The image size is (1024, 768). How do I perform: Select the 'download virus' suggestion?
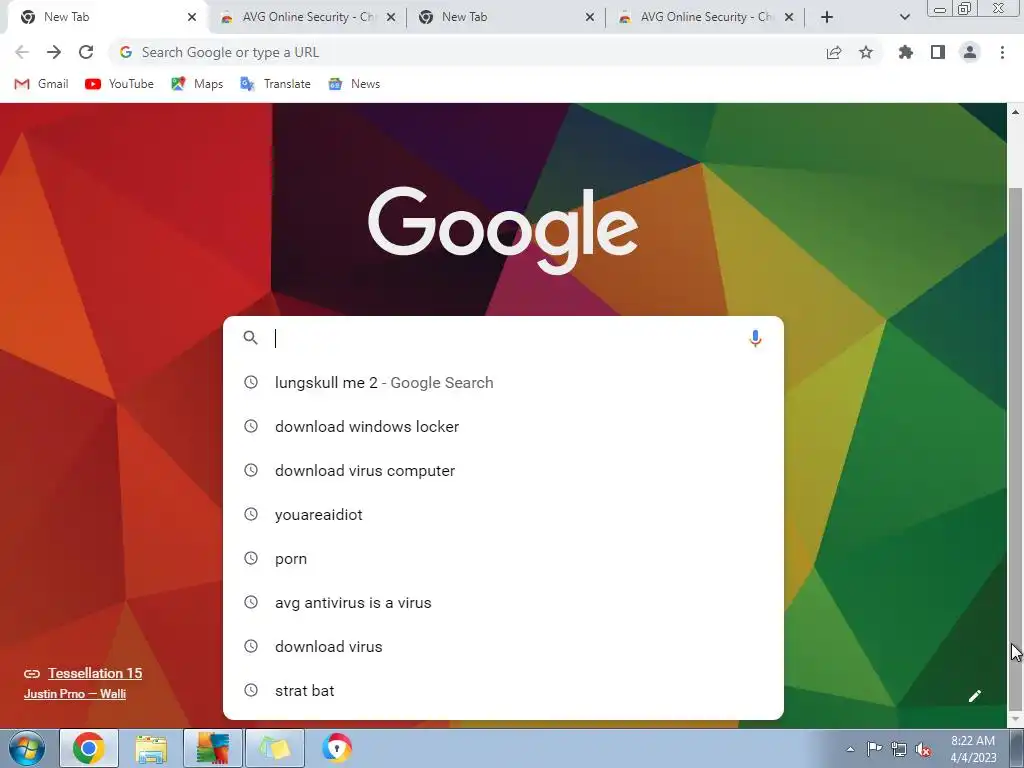point(503,647)
